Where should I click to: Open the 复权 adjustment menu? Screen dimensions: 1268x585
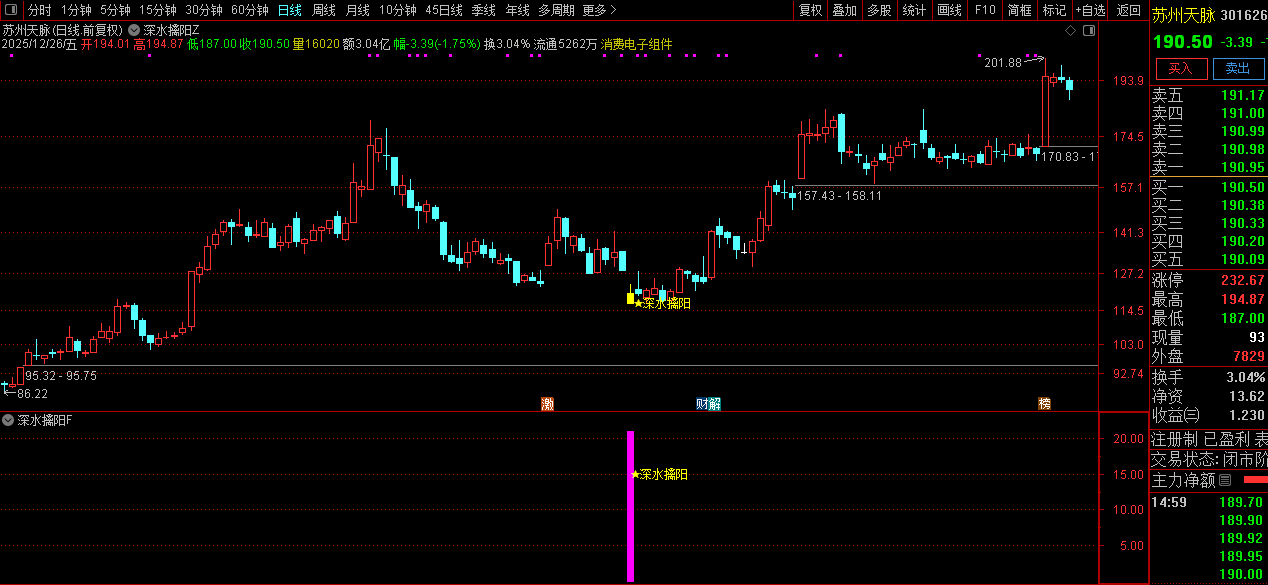click(x=810, y=10)
